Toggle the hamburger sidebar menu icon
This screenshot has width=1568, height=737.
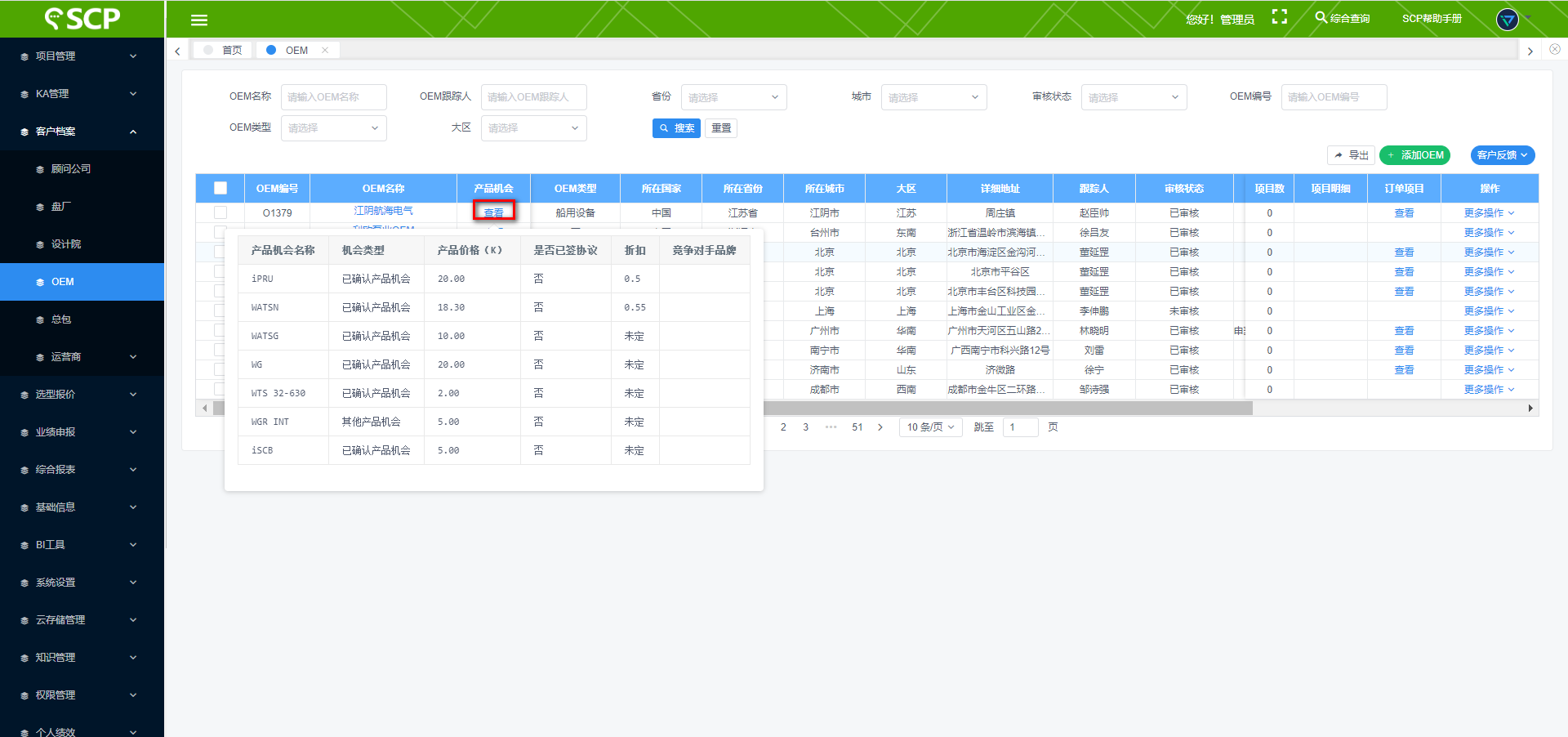[198, 20]
